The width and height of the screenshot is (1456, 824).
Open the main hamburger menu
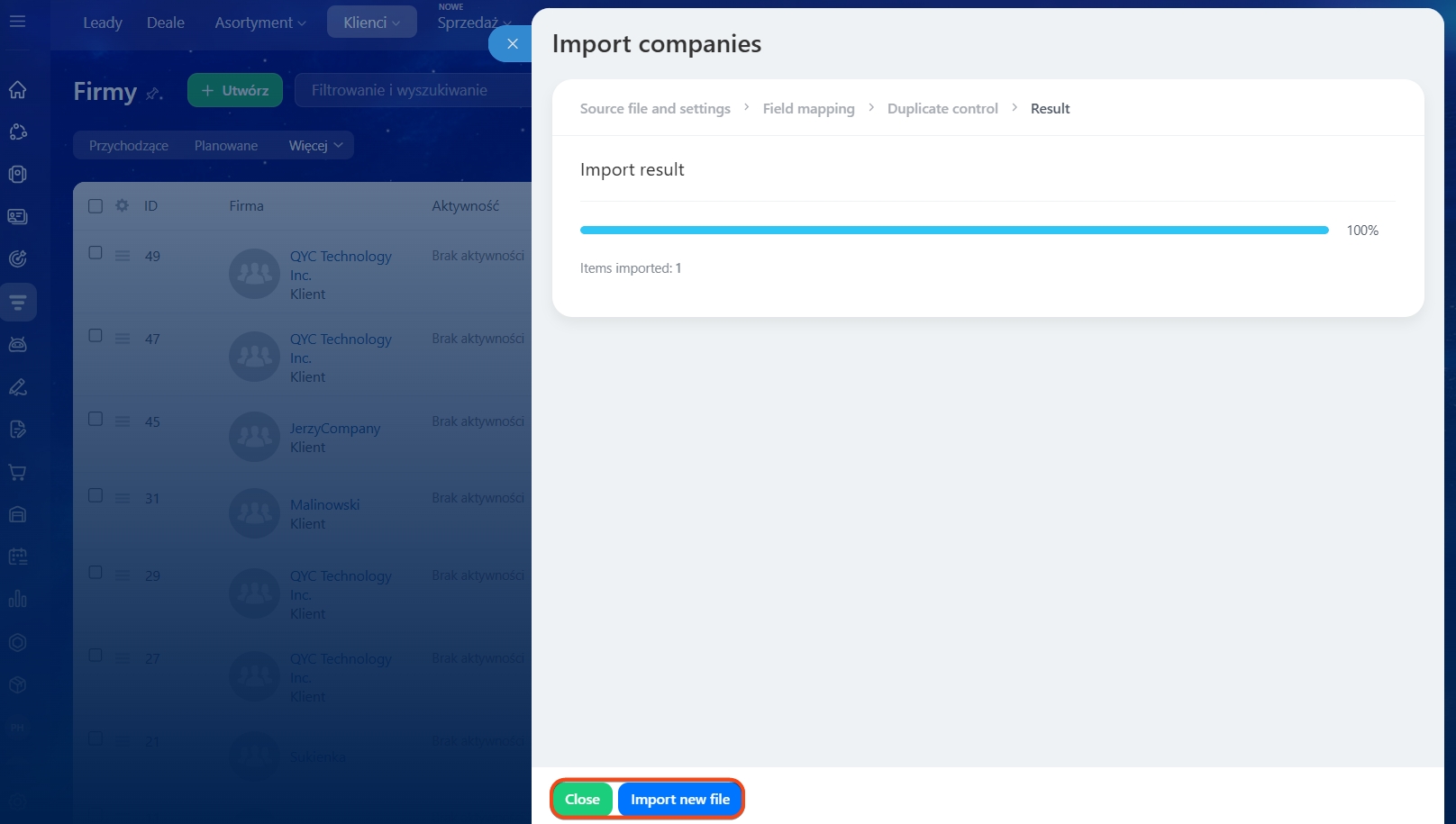[17, 21]
